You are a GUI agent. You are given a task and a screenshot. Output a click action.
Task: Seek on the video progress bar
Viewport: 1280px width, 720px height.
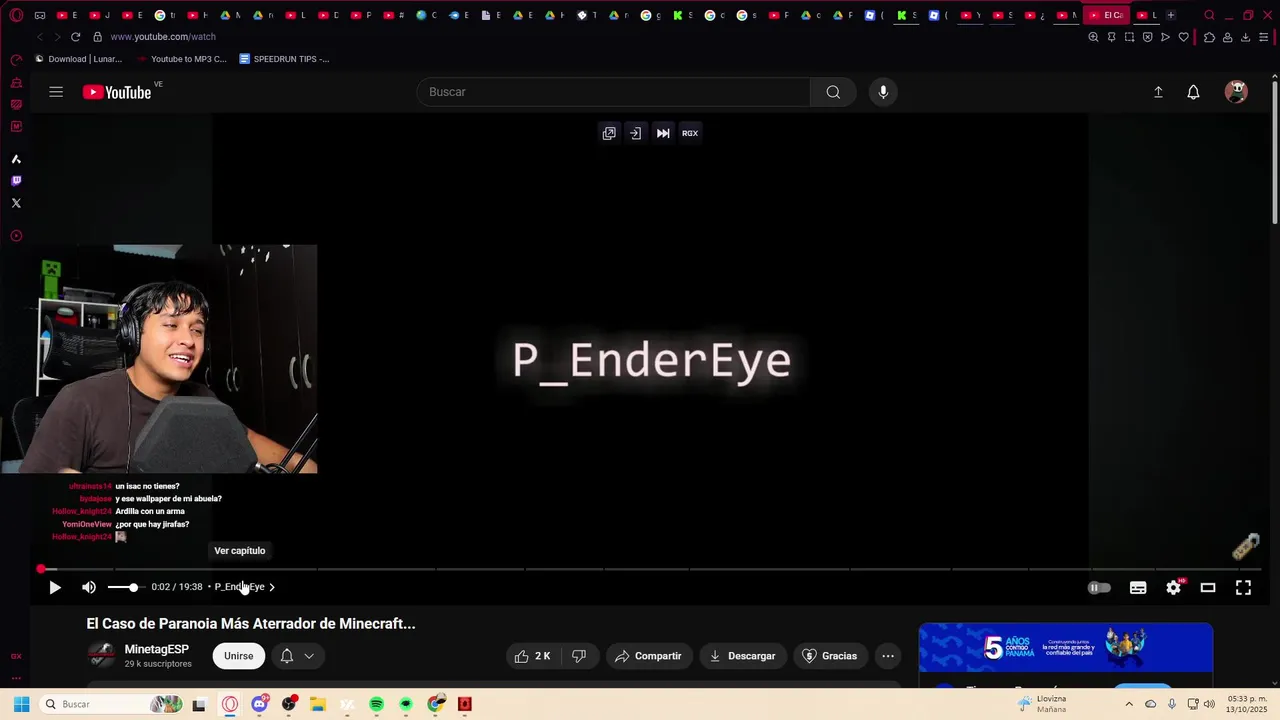pyautogui.click(x=650, y=569)
